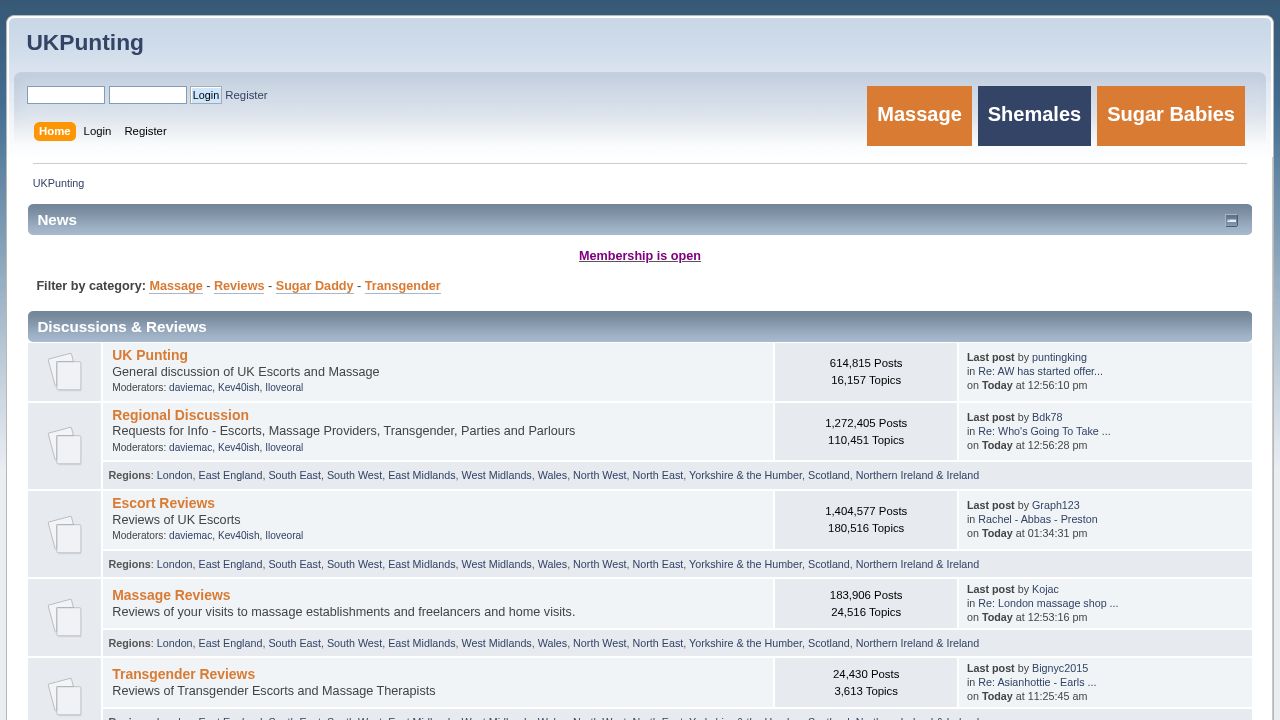
Task: Click the UK Punting board folder icon
Action: click(65, 372)
